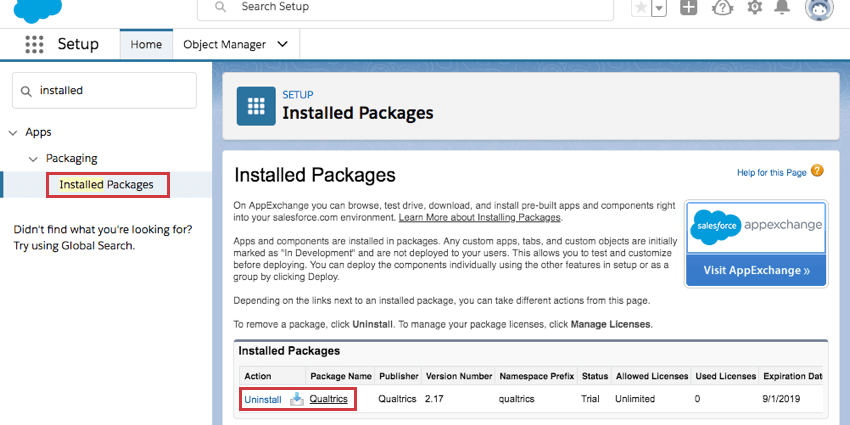The image size is (850, 425).
Task: View notifications via the bell icon
Action: pyautogui.click(x=782, y=7)
